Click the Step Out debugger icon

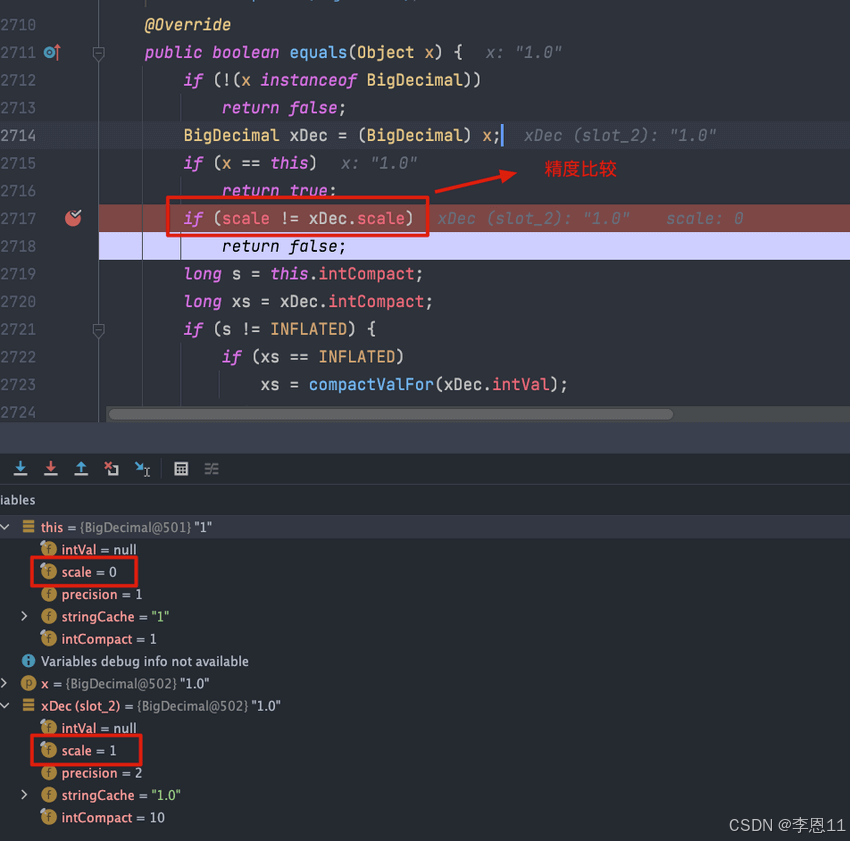coord(81,468)
